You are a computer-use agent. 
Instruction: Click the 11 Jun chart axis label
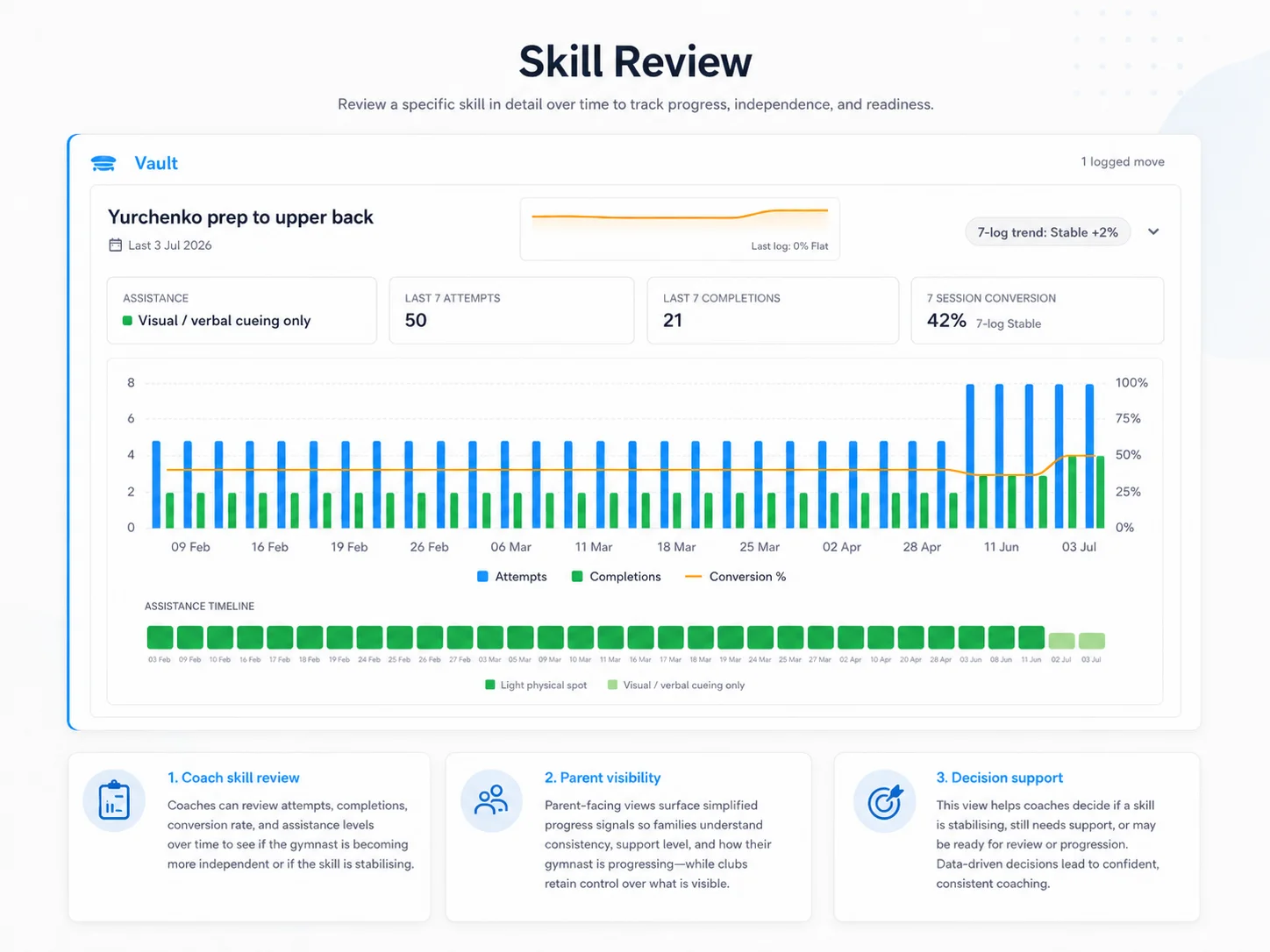[x=1001, y=547]
